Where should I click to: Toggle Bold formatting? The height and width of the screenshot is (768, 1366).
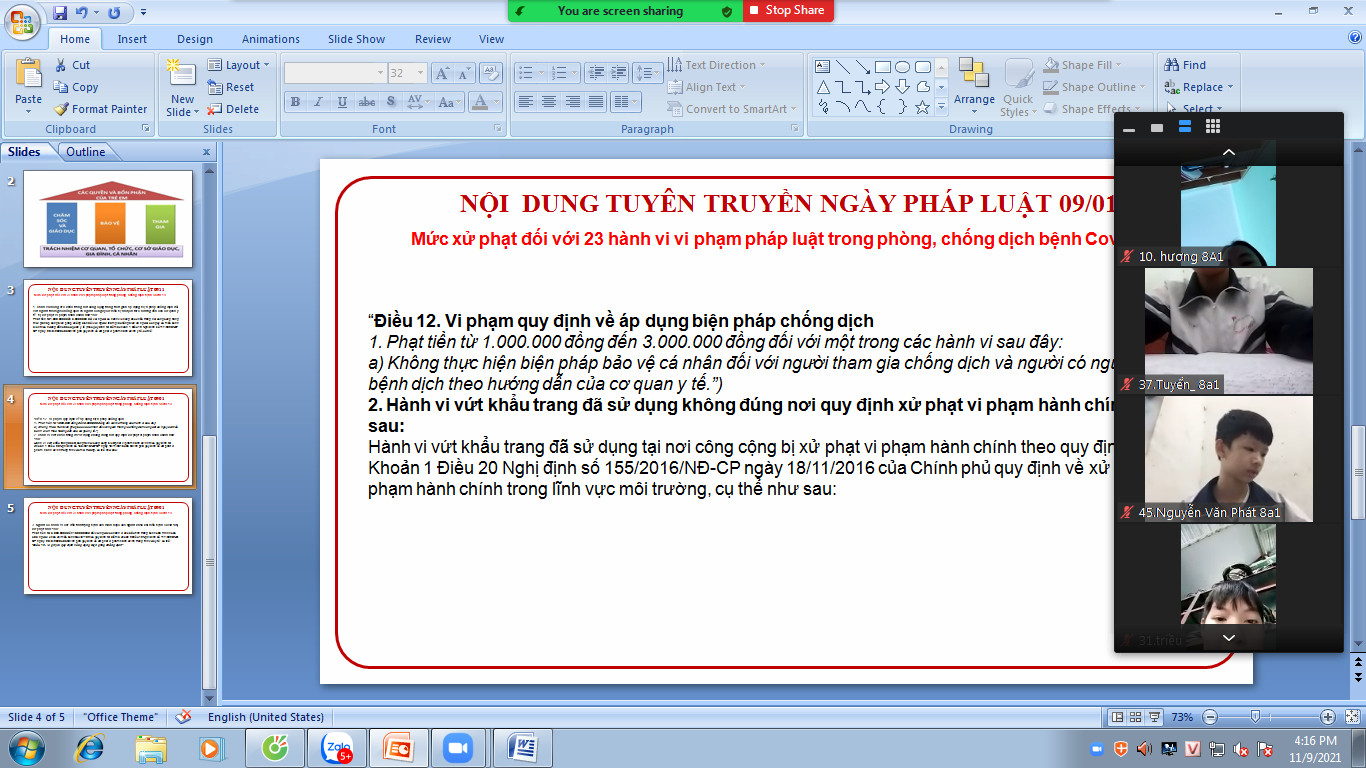295,102
